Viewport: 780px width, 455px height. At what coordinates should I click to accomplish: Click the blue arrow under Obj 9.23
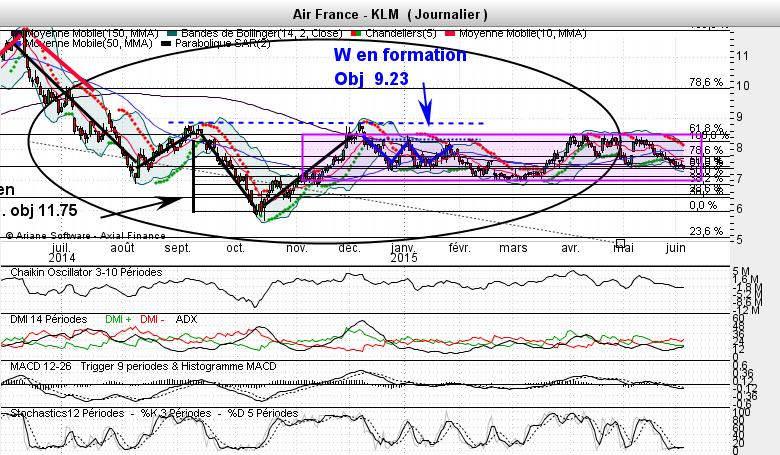[x=427, y=106]
